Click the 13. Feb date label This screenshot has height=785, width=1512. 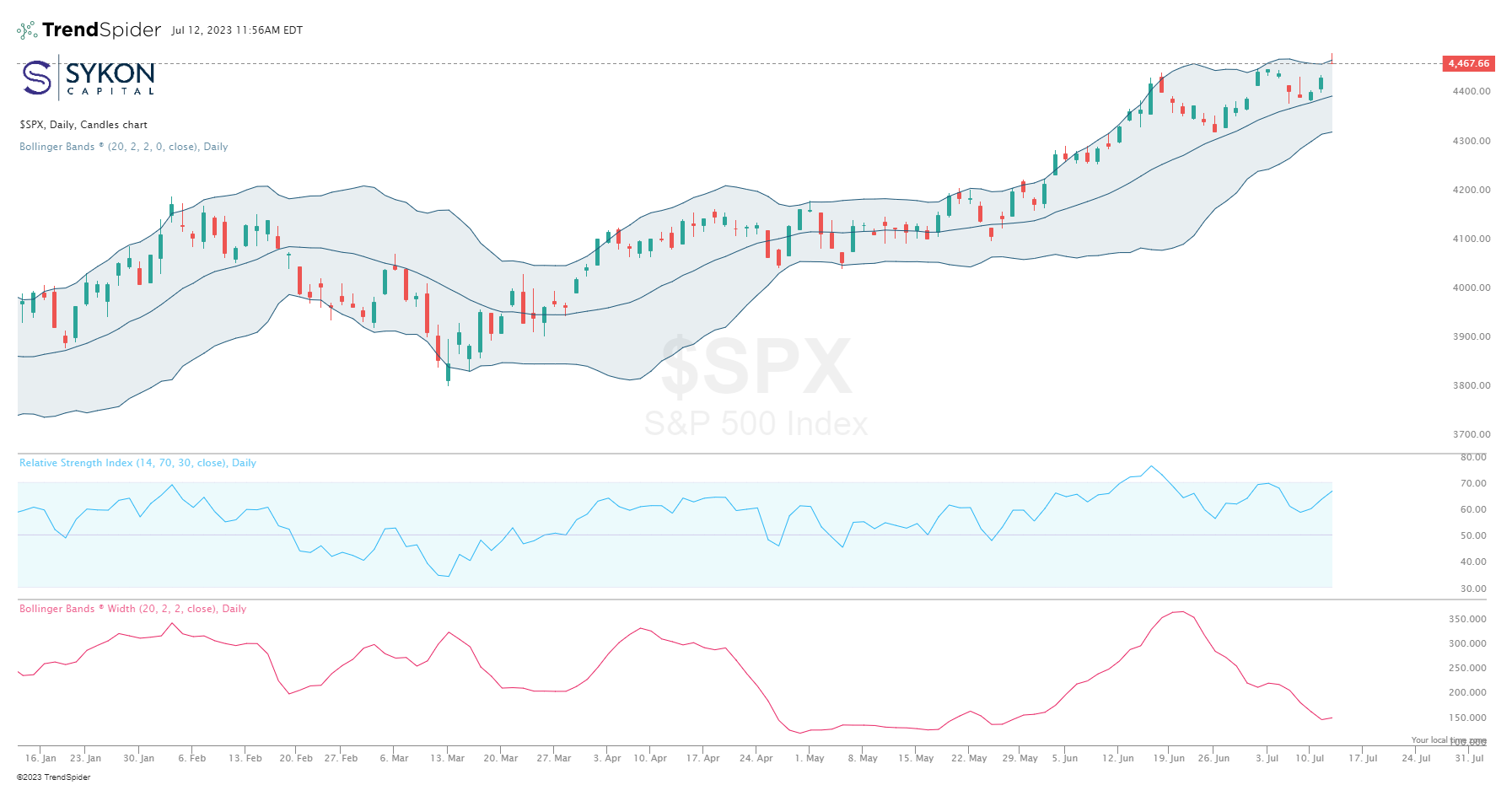[x=245, y=758]
